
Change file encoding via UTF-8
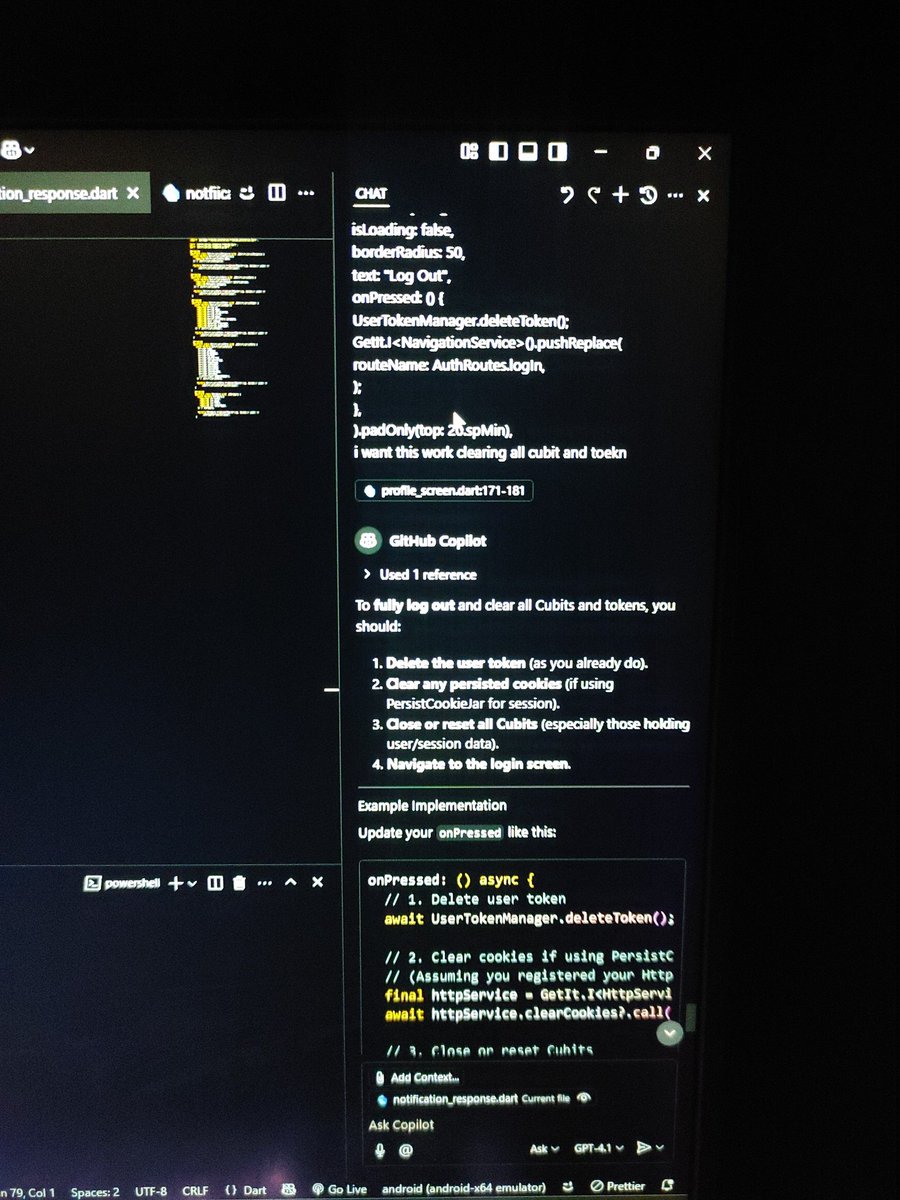[150, 1191]
